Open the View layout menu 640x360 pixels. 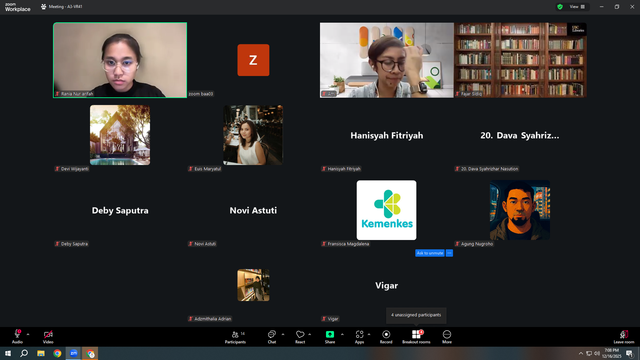point(577,7)
